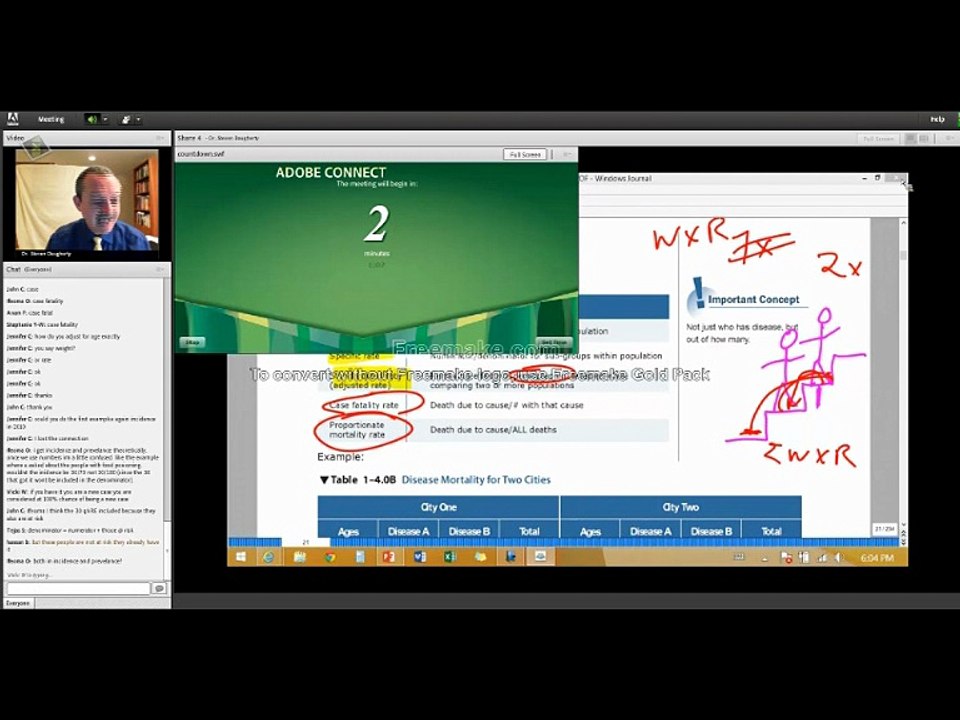Click the webcam video of Dr. Steven Dougherty
This screenshot has height=720, width=960.
point(87,201)
